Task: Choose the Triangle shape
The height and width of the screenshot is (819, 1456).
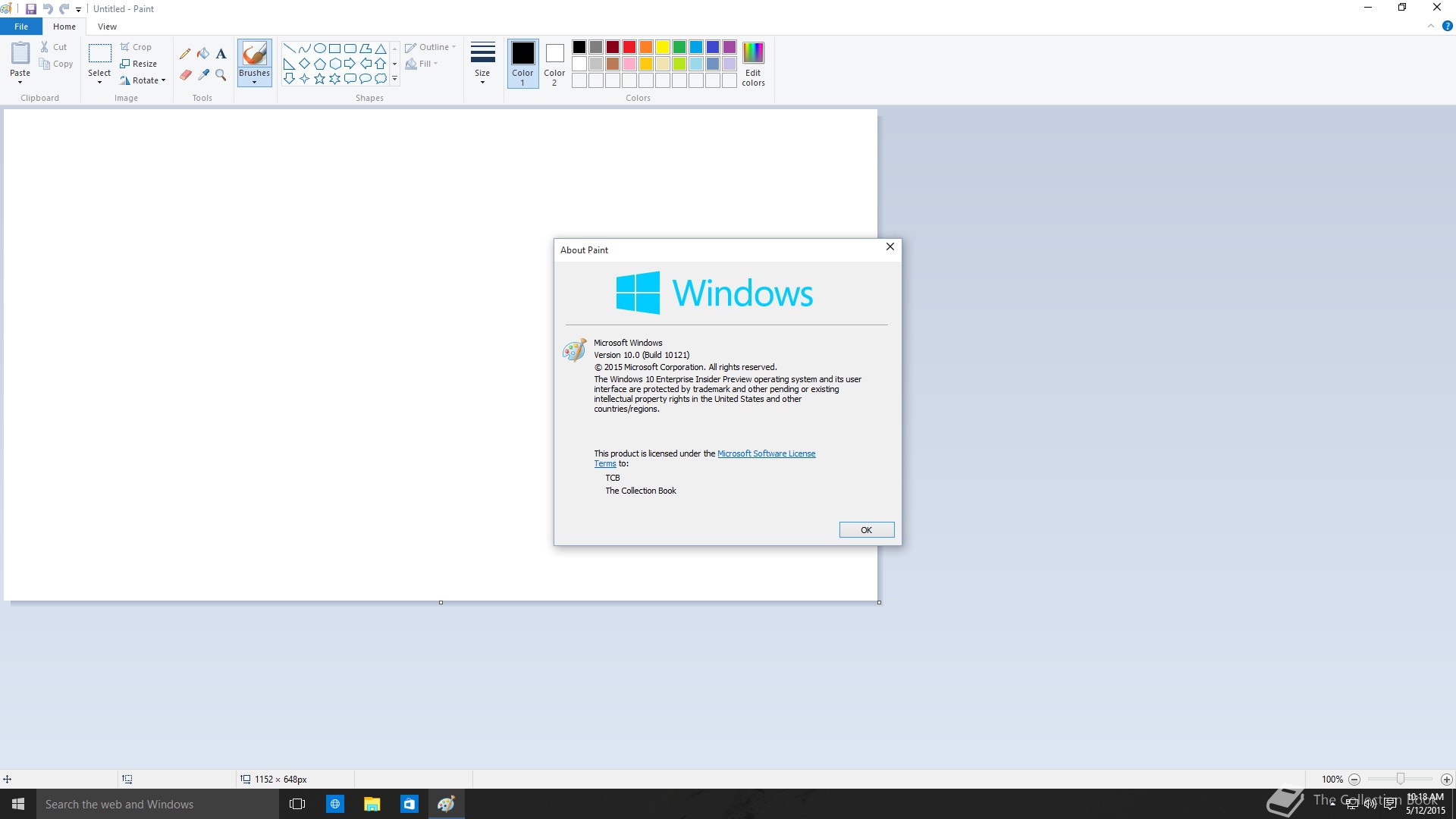Action: click(381, 49)
